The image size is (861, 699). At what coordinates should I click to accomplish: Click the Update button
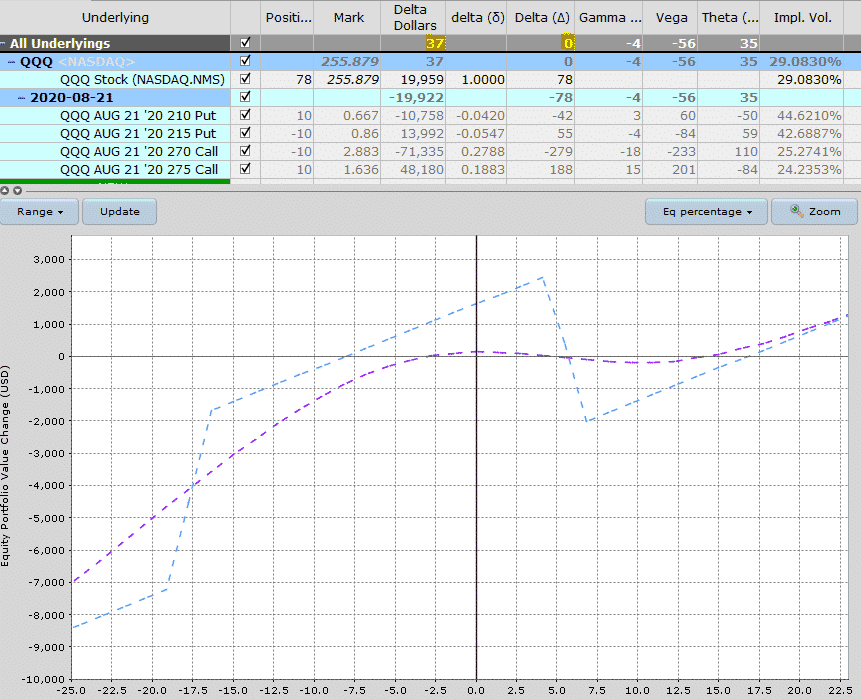pos(120,211)
